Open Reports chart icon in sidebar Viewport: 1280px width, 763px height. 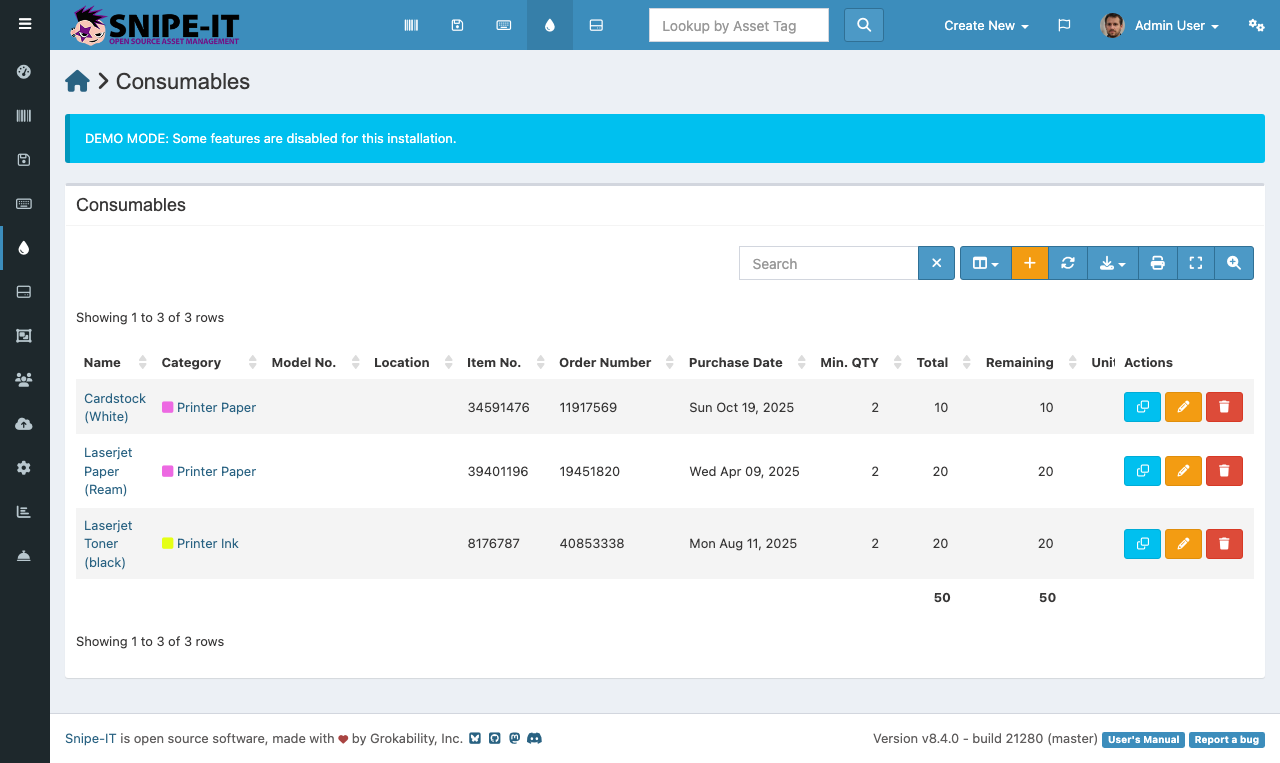24,512
